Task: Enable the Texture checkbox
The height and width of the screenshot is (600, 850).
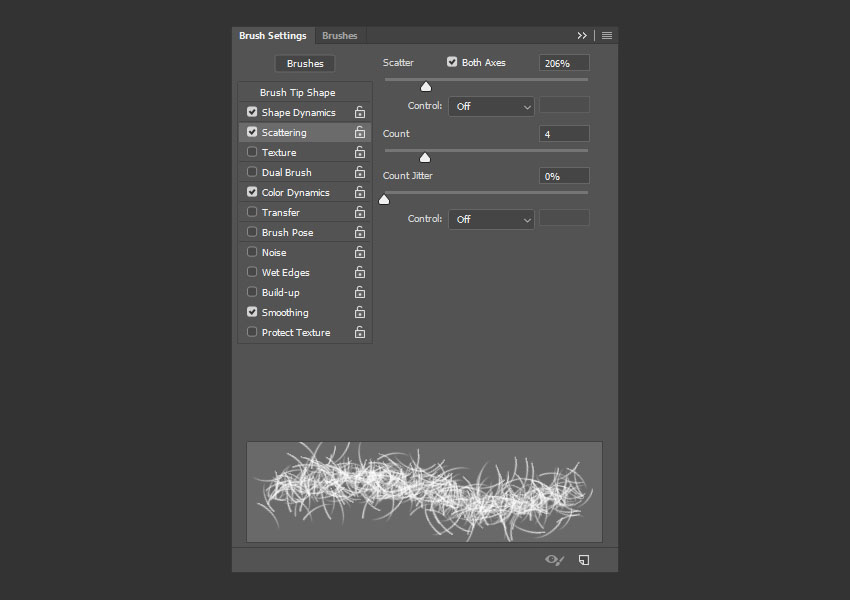Action: [x=252, y=152]
